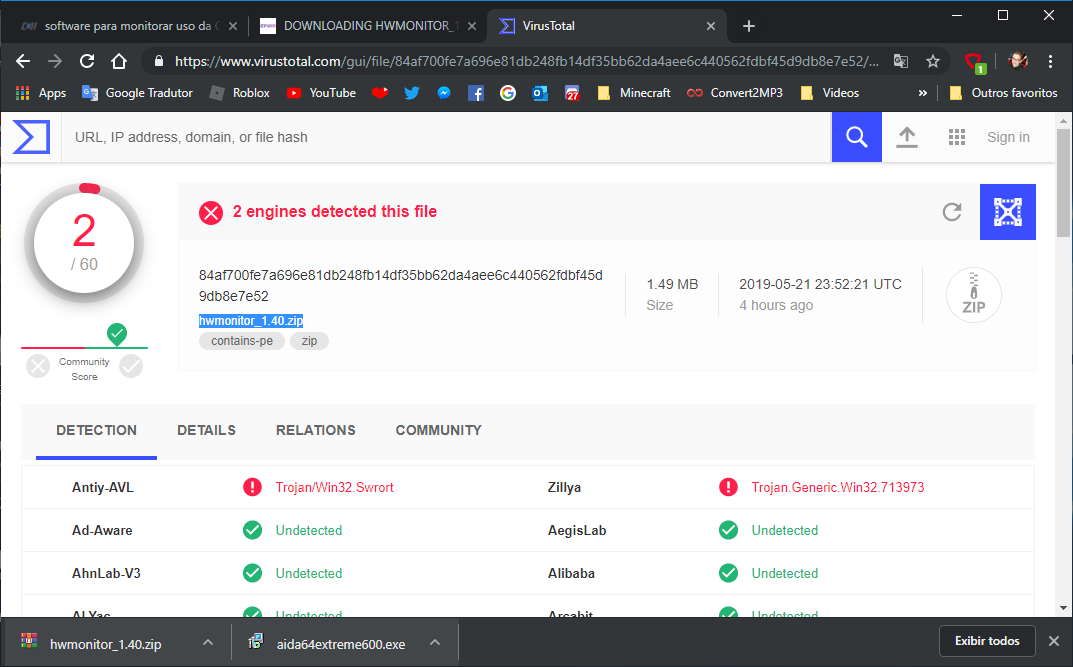Viewport: 1073px width, 667px height.
Task: Switch to DETECTION tab
Action: click(96, 430)
